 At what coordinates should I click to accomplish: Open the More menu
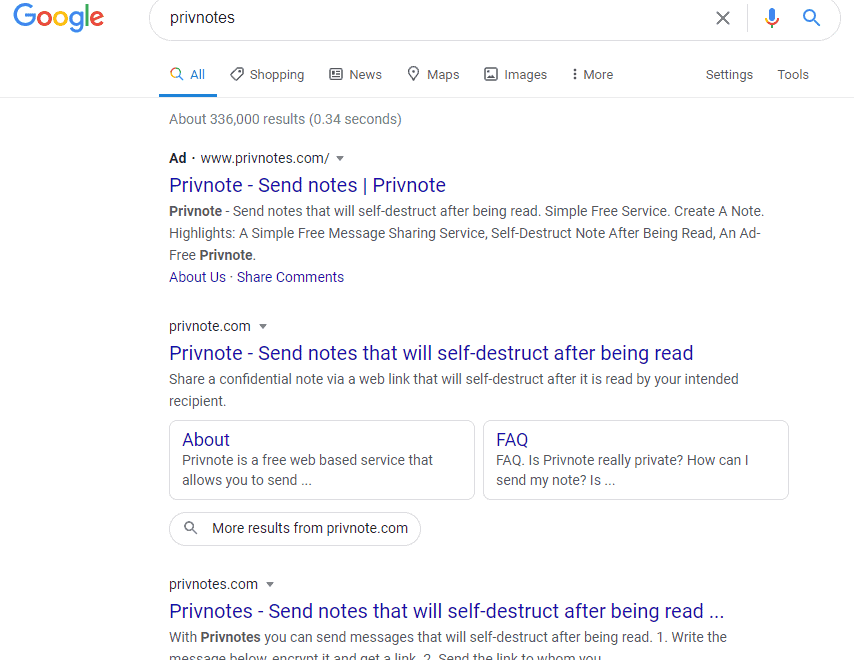[x=592, y=75]
